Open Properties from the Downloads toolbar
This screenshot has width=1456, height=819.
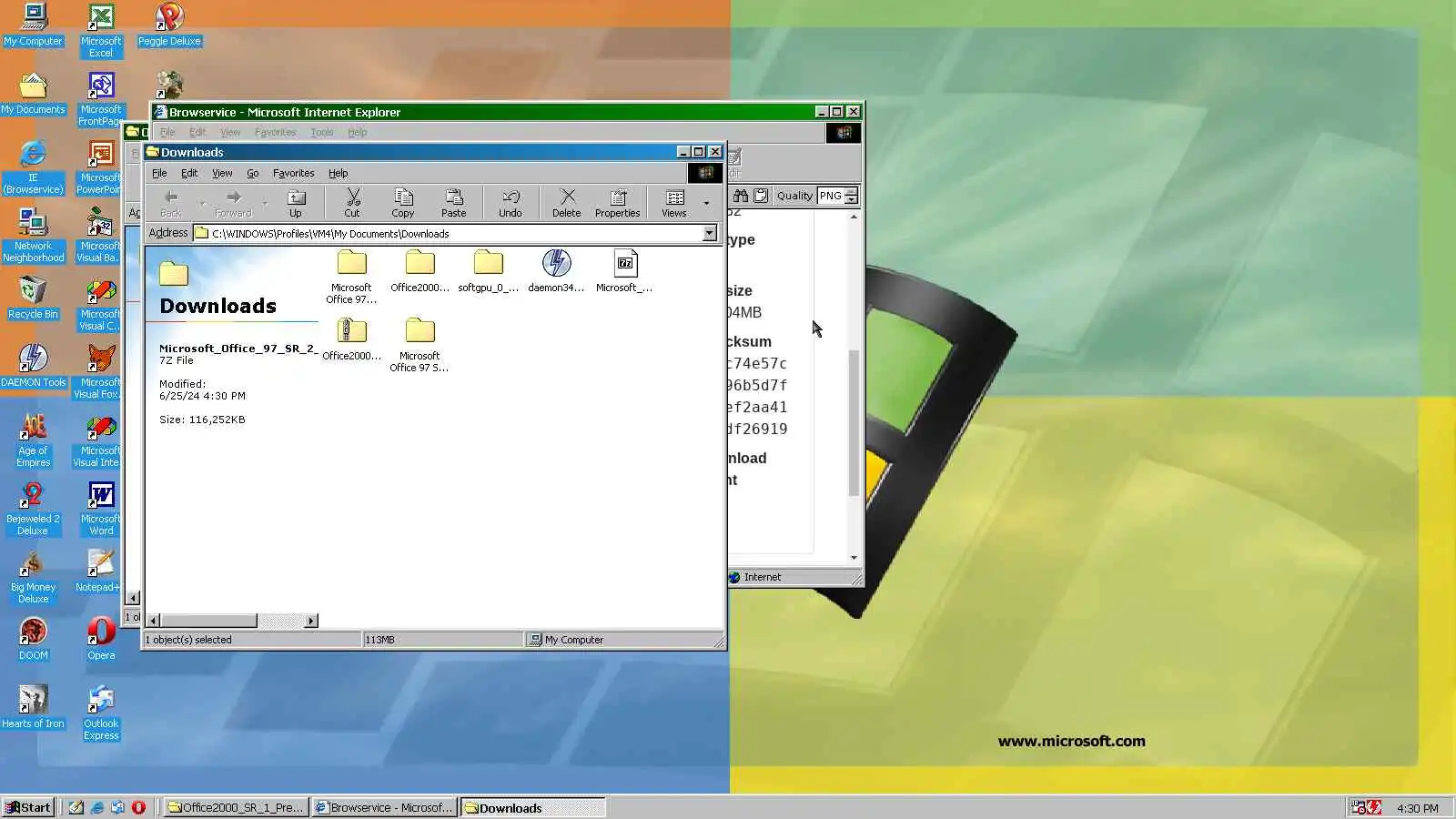pyautogui.click(x=618, y=203)
